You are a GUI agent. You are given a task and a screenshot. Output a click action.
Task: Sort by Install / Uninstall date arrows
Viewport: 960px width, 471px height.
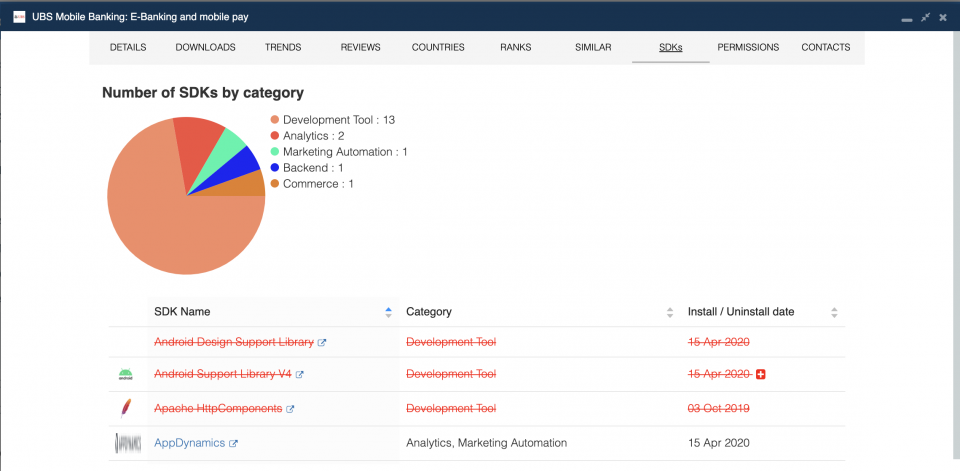[834, 312]
